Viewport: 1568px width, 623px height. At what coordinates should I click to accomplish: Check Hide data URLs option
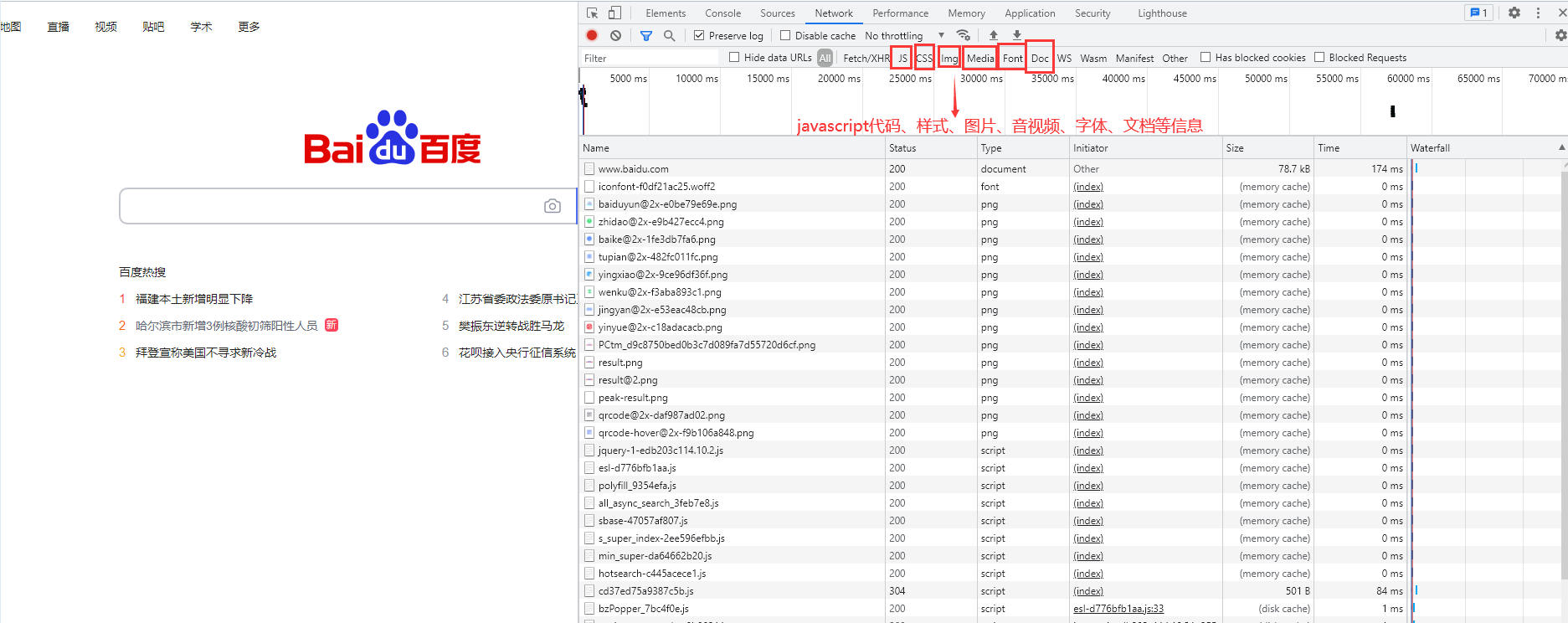734,57
